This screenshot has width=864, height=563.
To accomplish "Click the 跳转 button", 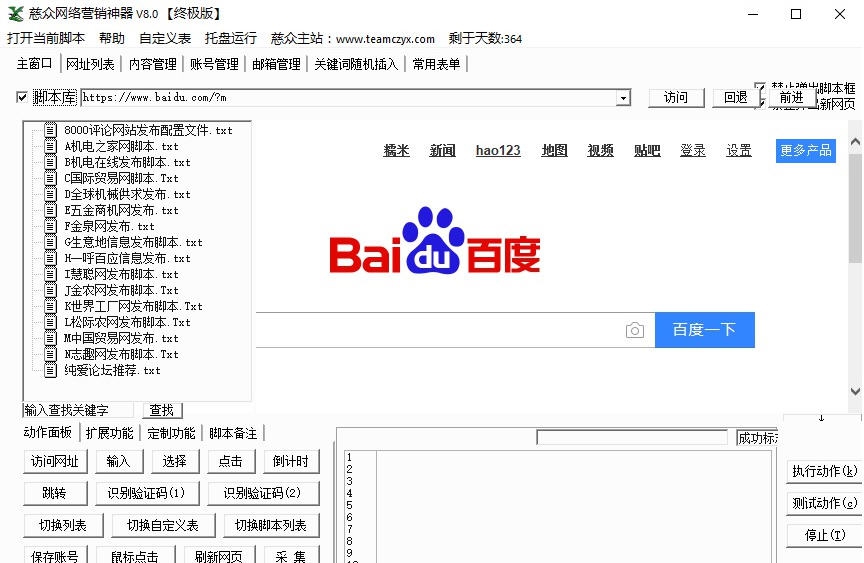I will tap(55, 494).
